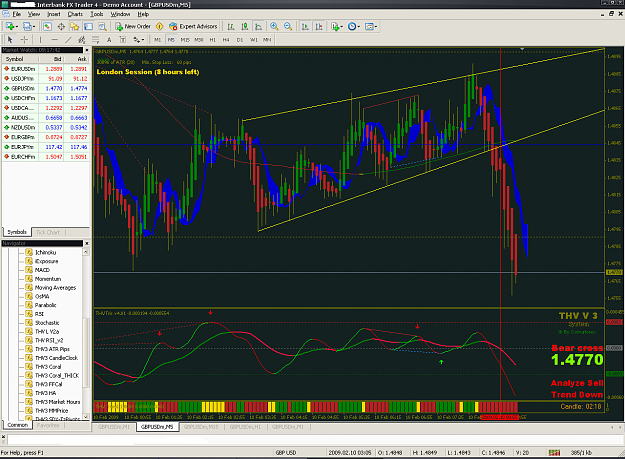Select USDJPYm row in Market Watch
Screen dimensions: 625x459
tap(46, 78)
